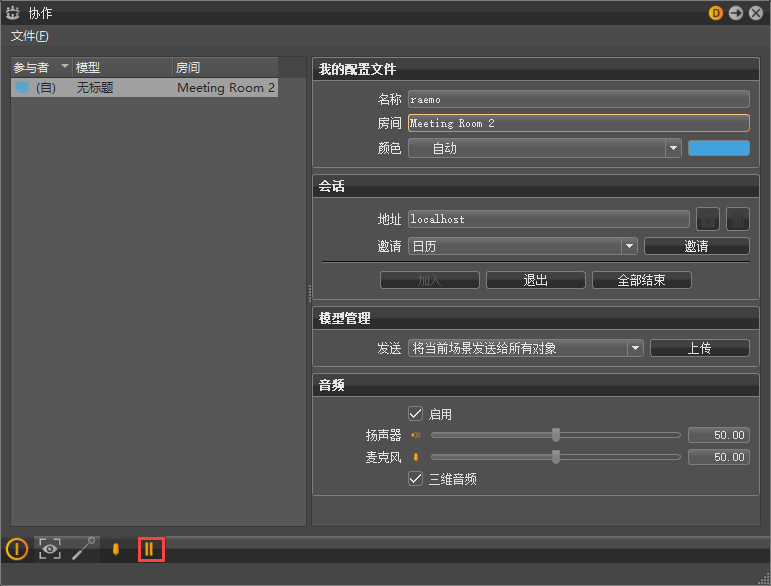Click the orange D icon in title bar
The height and width of the screenshot is (586, 771).
[x=715, y=13]
